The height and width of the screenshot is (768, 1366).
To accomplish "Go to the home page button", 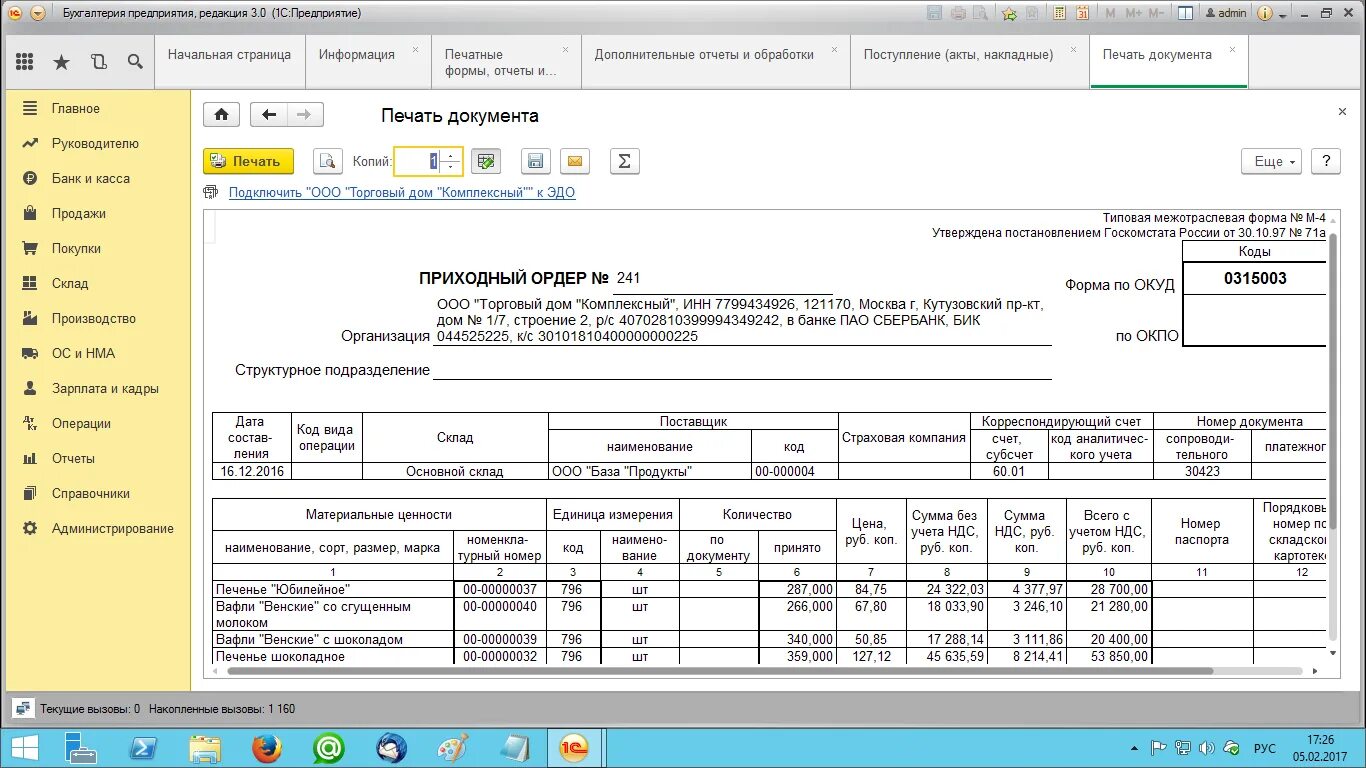I will 221,115.
